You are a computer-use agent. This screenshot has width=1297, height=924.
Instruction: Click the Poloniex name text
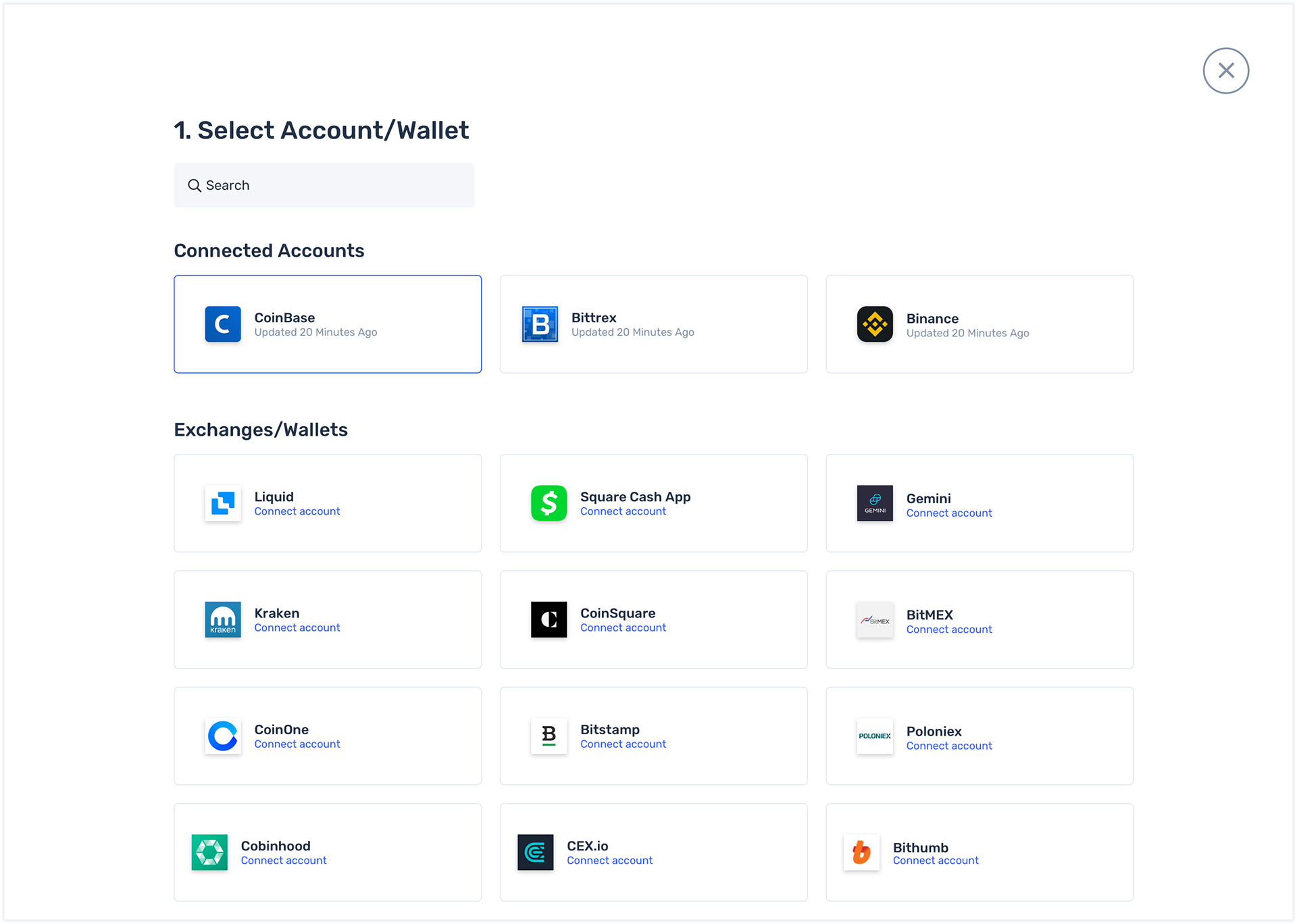tap(934, 731)
